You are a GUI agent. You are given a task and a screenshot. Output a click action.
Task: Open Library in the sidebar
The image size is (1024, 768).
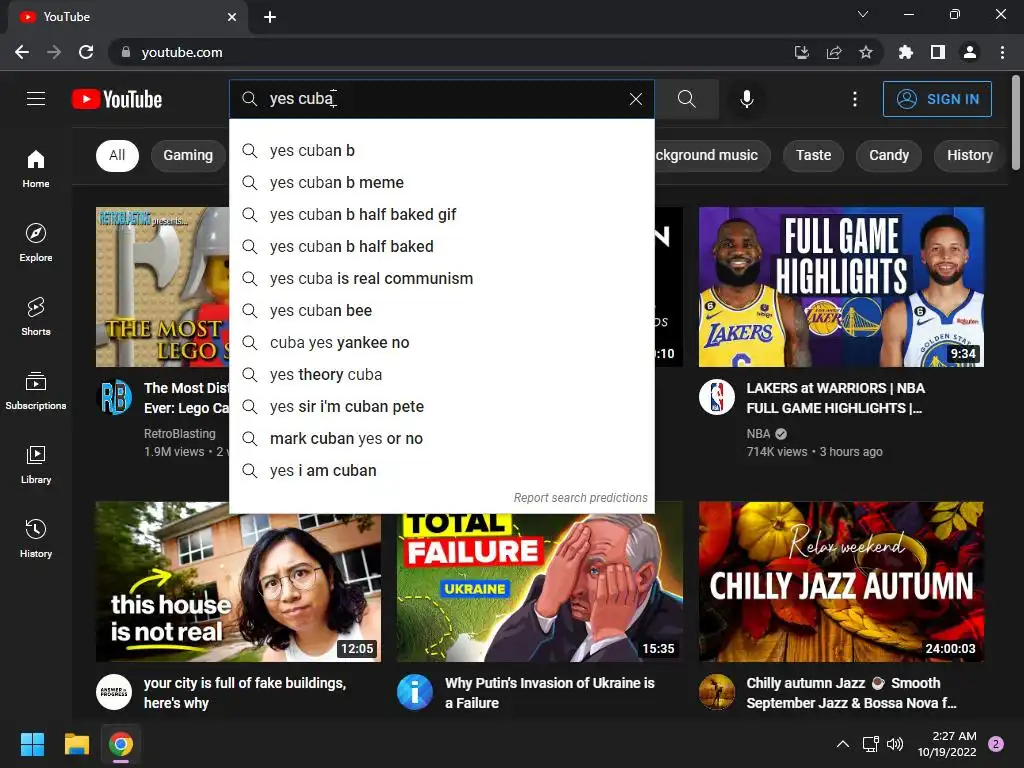tap(36, 464)
